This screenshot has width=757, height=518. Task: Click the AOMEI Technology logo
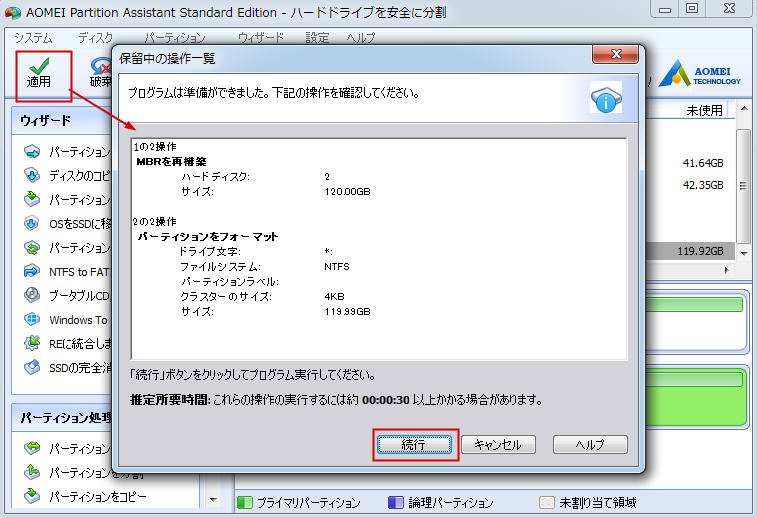click(699, 74)
